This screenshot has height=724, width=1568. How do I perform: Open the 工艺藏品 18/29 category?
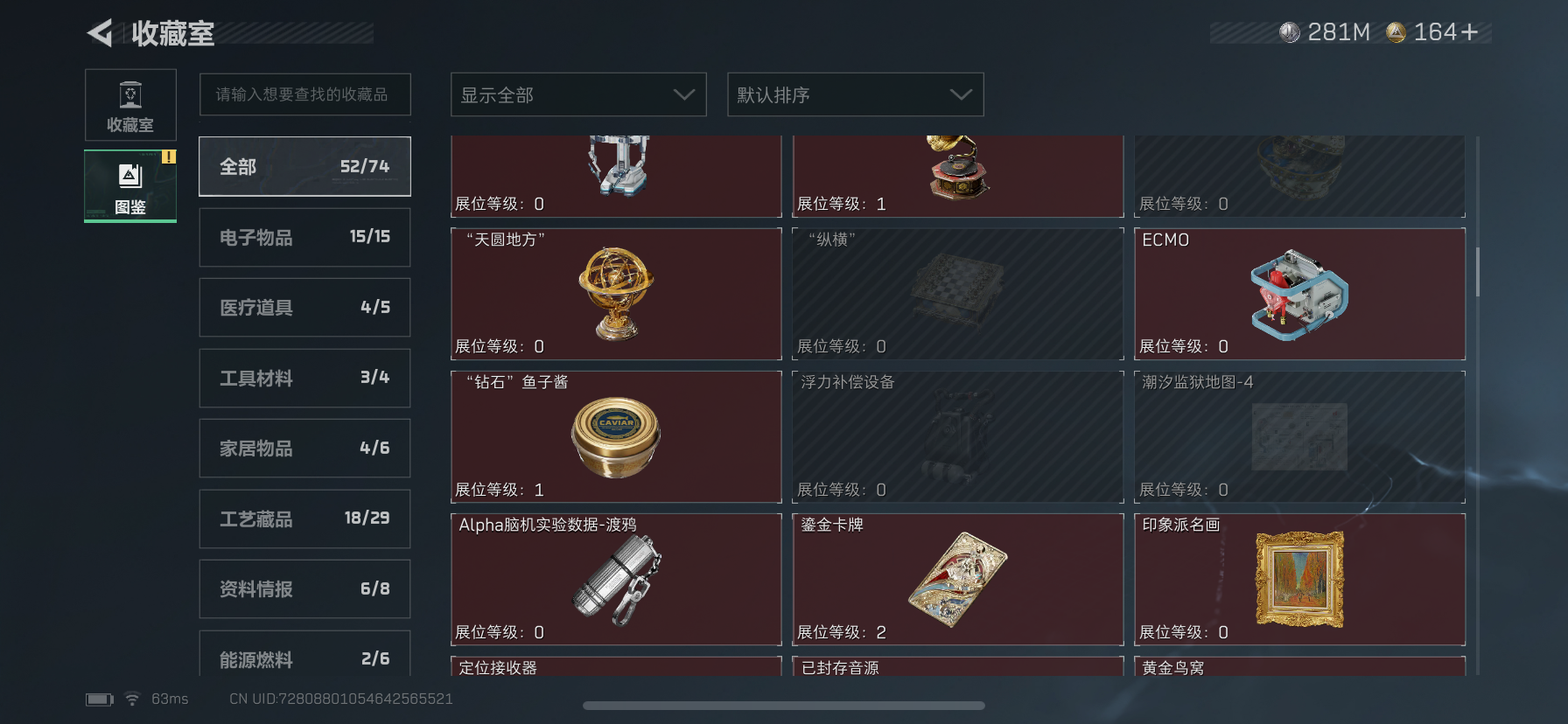pyautogui.click(x=304, y=519)
